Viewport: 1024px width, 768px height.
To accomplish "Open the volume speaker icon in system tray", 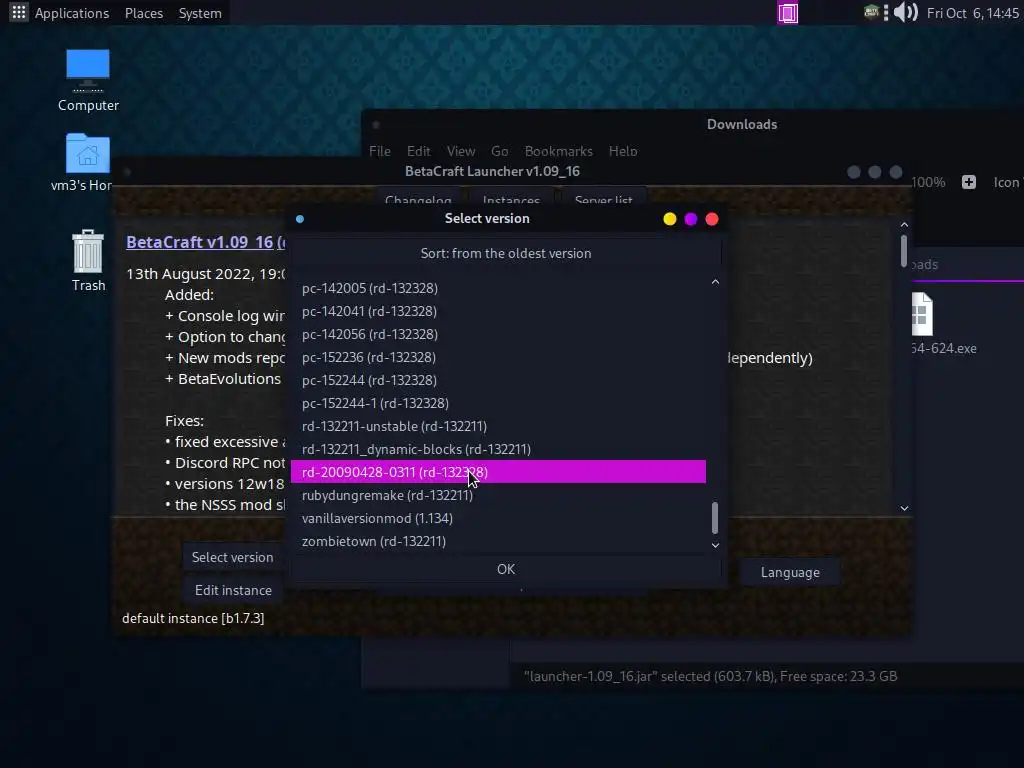I will point(905,12).
